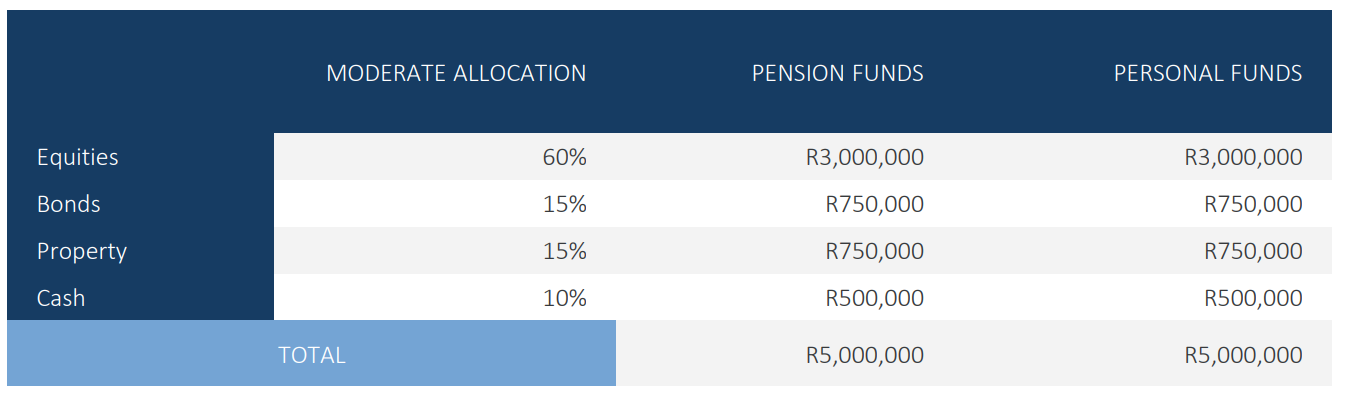Click Cash R500,000 under Pension Funds
The width and height of the screenshot is (1346, 404).
pos(875,298)
